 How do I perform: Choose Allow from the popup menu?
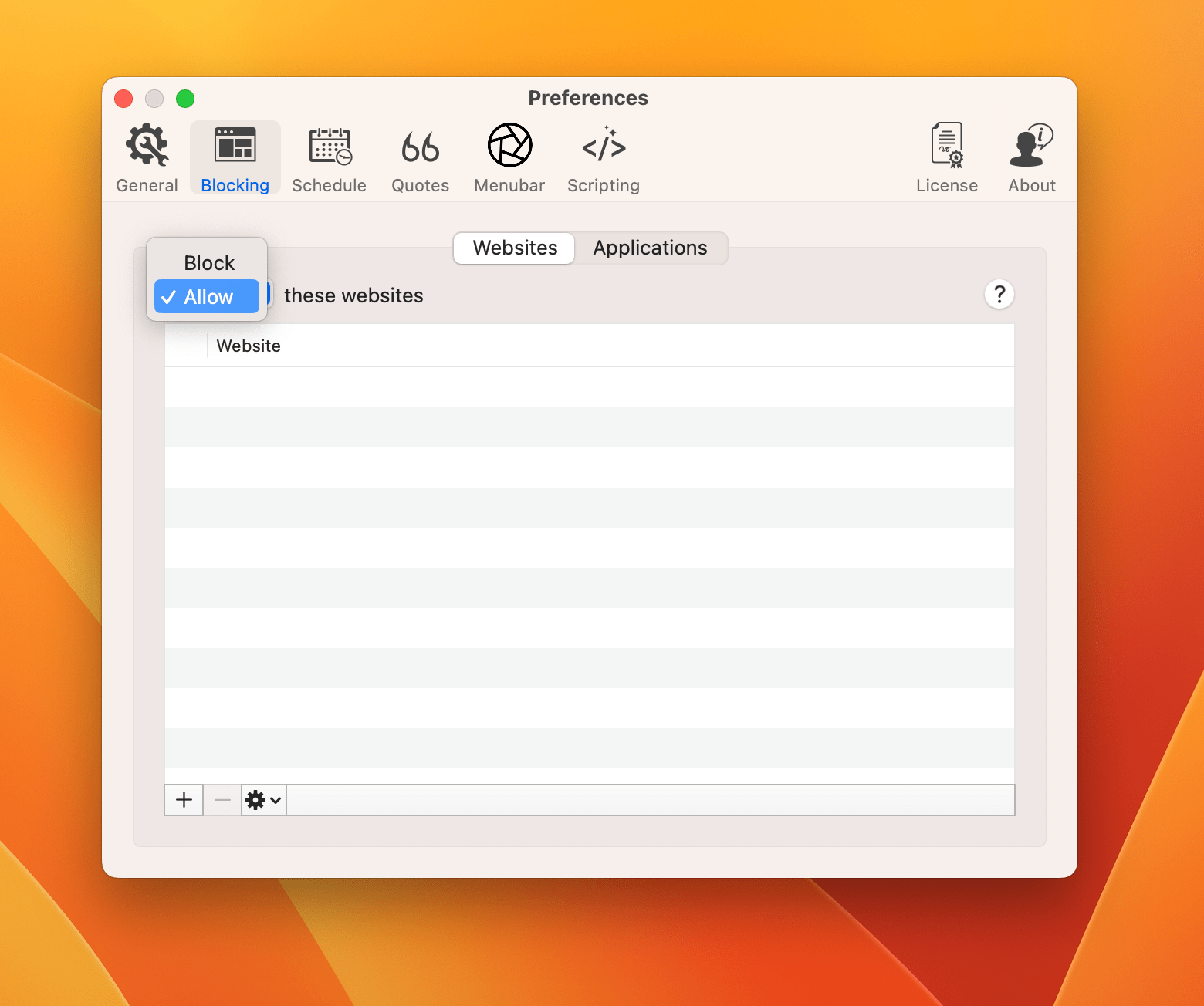coord(207,297)
